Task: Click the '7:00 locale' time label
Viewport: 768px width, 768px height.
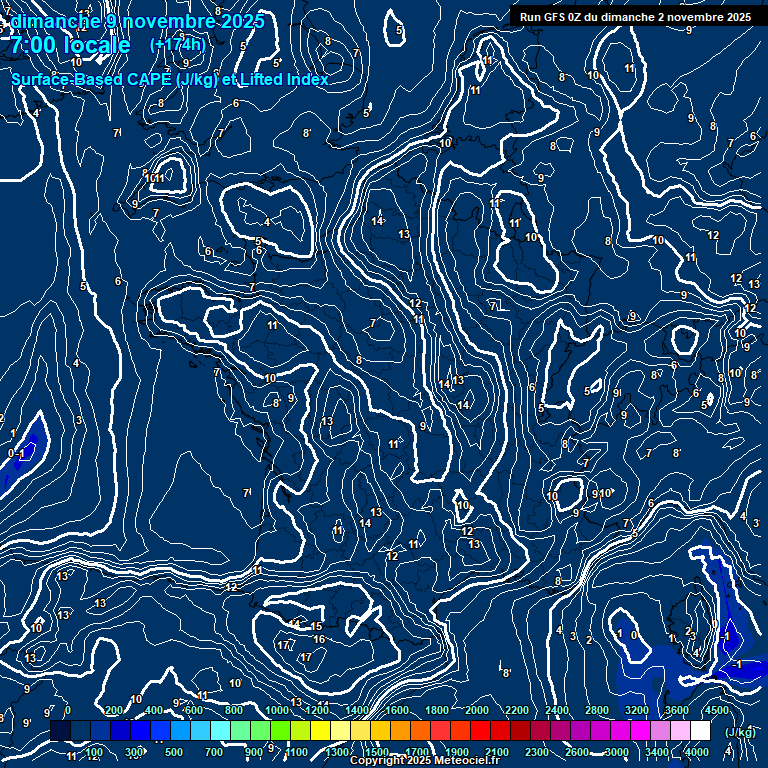Action: pos(69,46)
